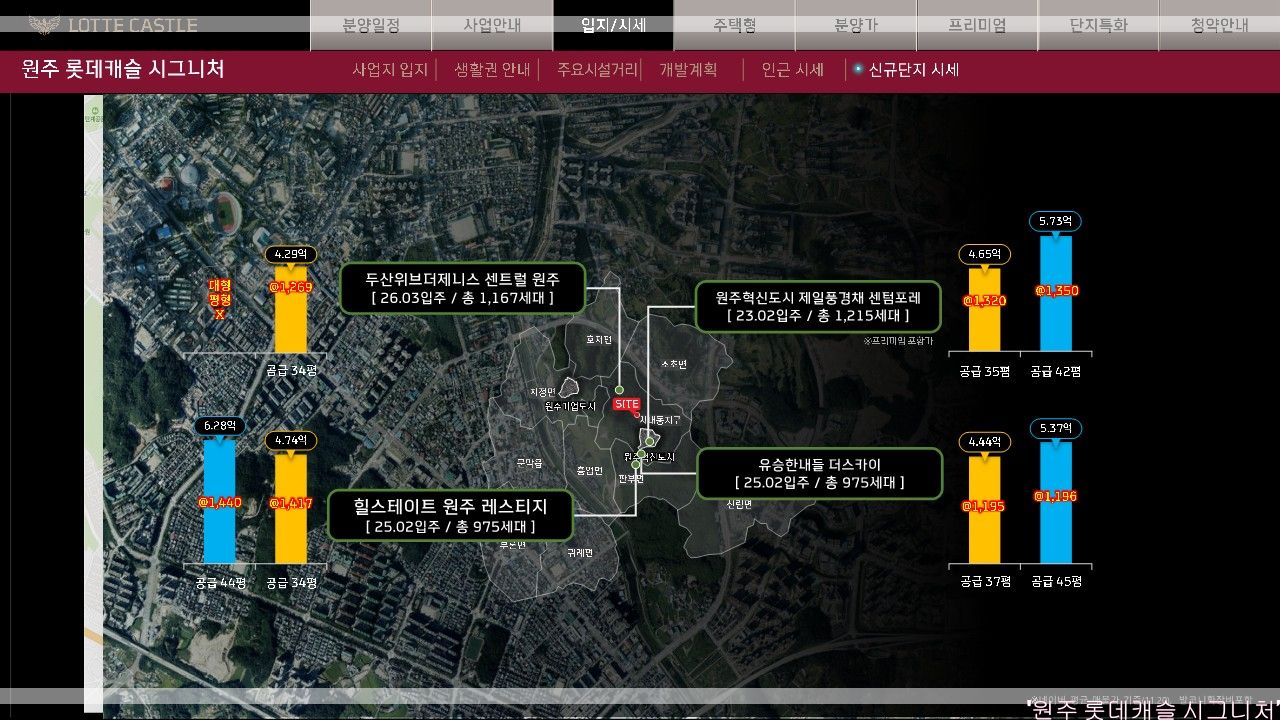The image size is (1280, 720).
Task: Open the 주택형 tab
Action: coord(734,25)
